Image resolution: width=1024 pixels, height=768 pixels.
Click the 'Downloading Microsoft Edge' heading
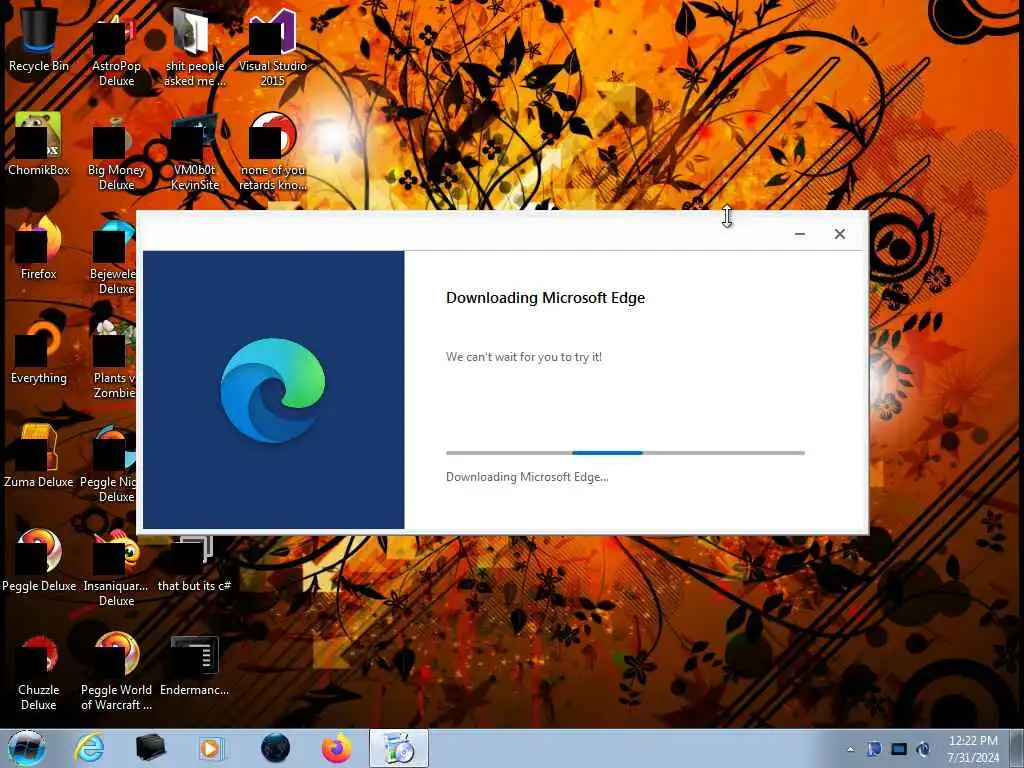click(x=545, y=298)
